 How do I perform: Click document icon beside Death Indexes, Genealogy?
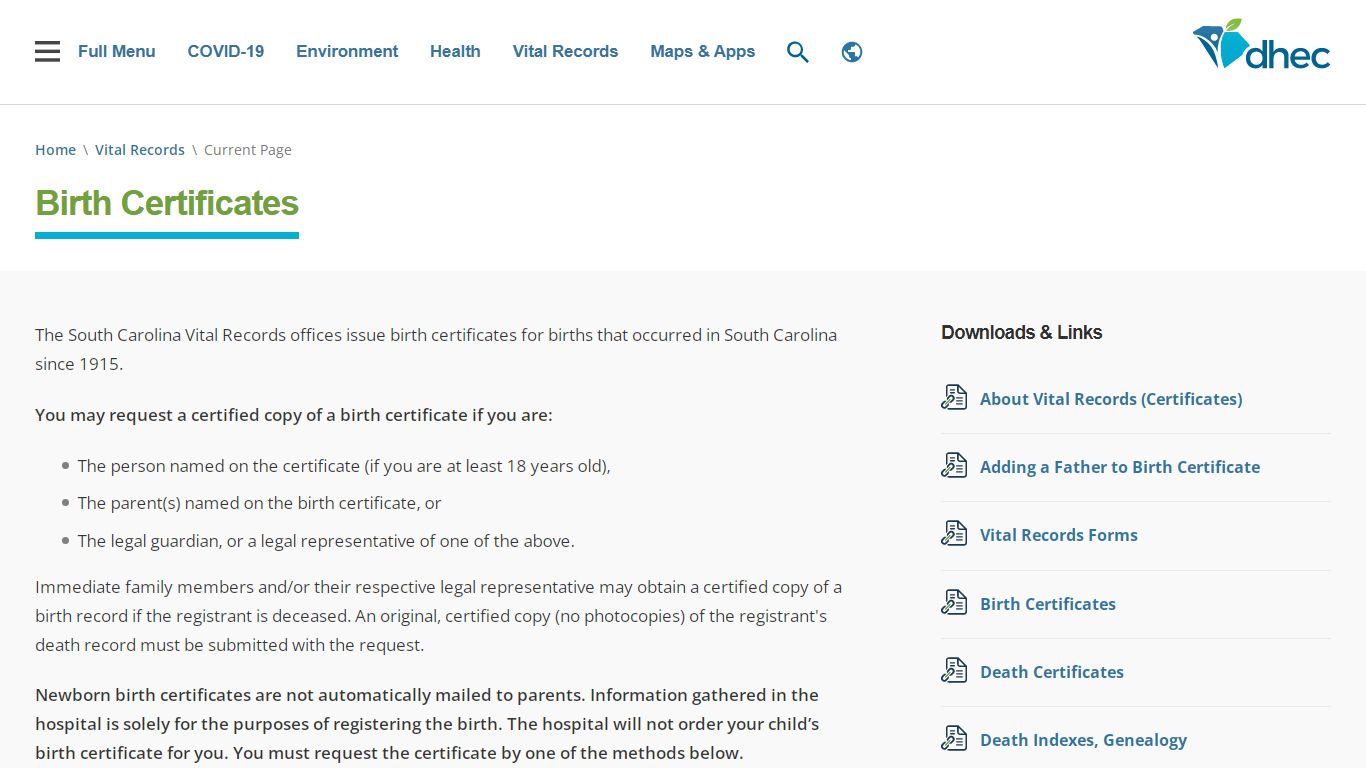954,739
